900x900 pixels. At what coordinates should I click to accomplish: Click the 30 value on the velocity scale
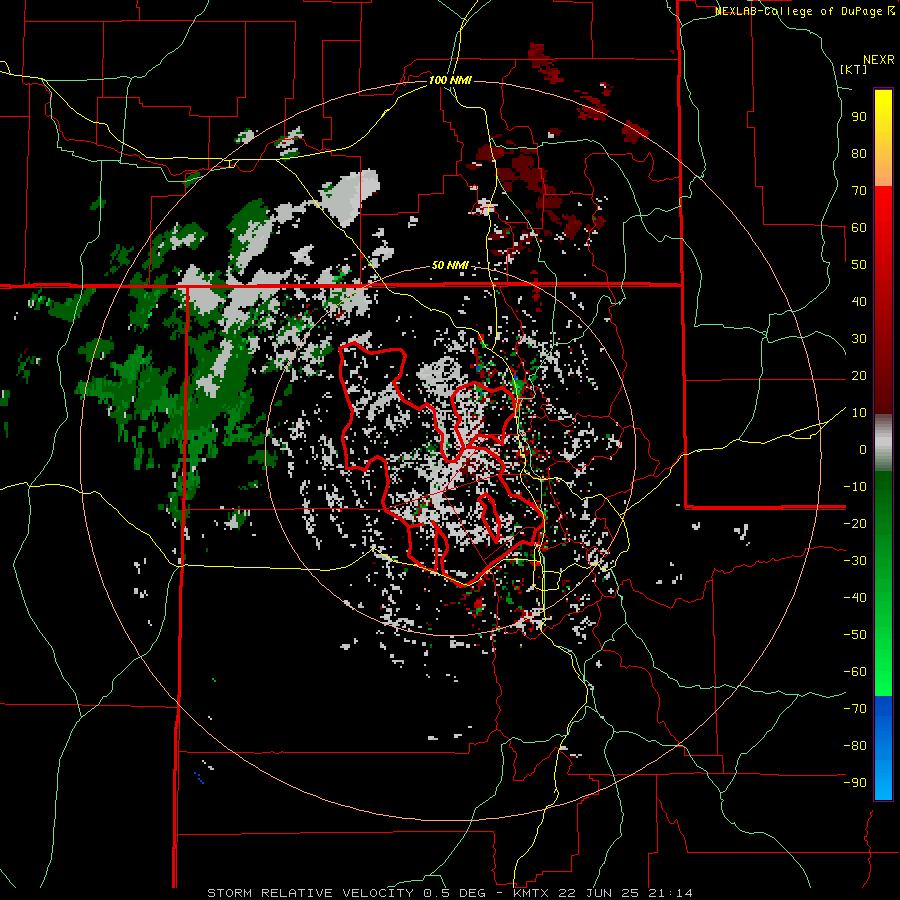[x=859, y=339]
